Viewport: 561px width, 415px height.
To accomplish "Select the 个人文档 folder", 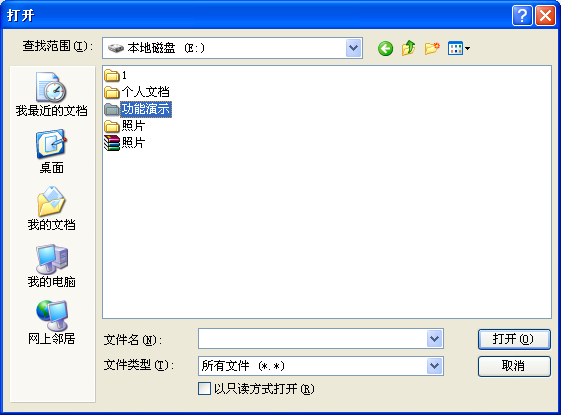I will tap(137, 92).
